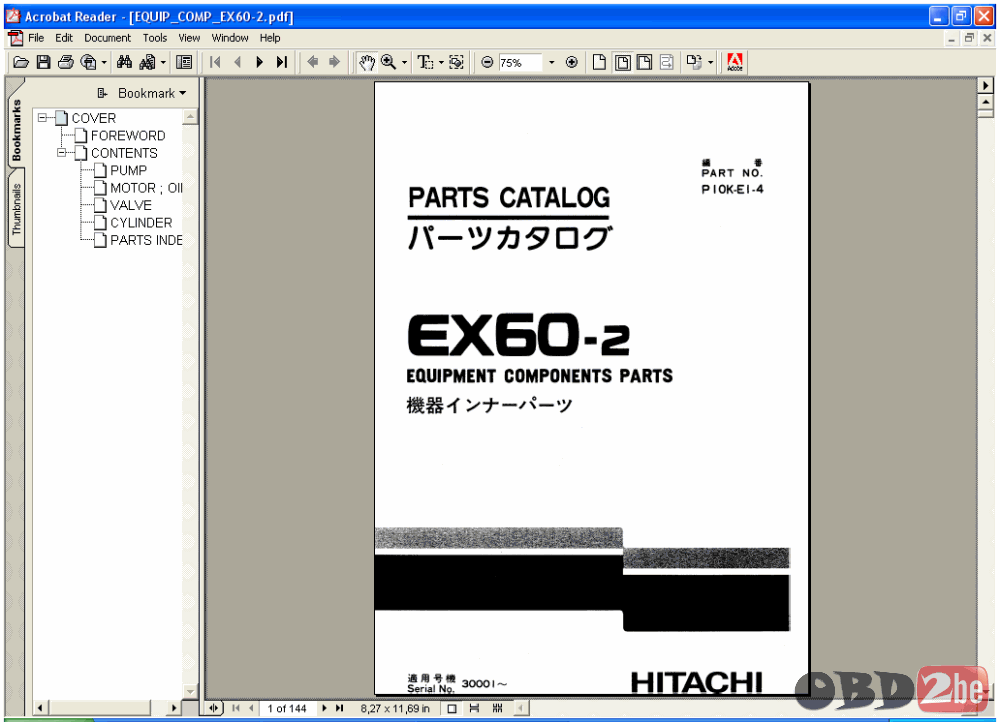This screenshot has height=722, width=1000.
Task: Collapse the CONTENTS bookmark tree node
Action: [x=61, y=152]
